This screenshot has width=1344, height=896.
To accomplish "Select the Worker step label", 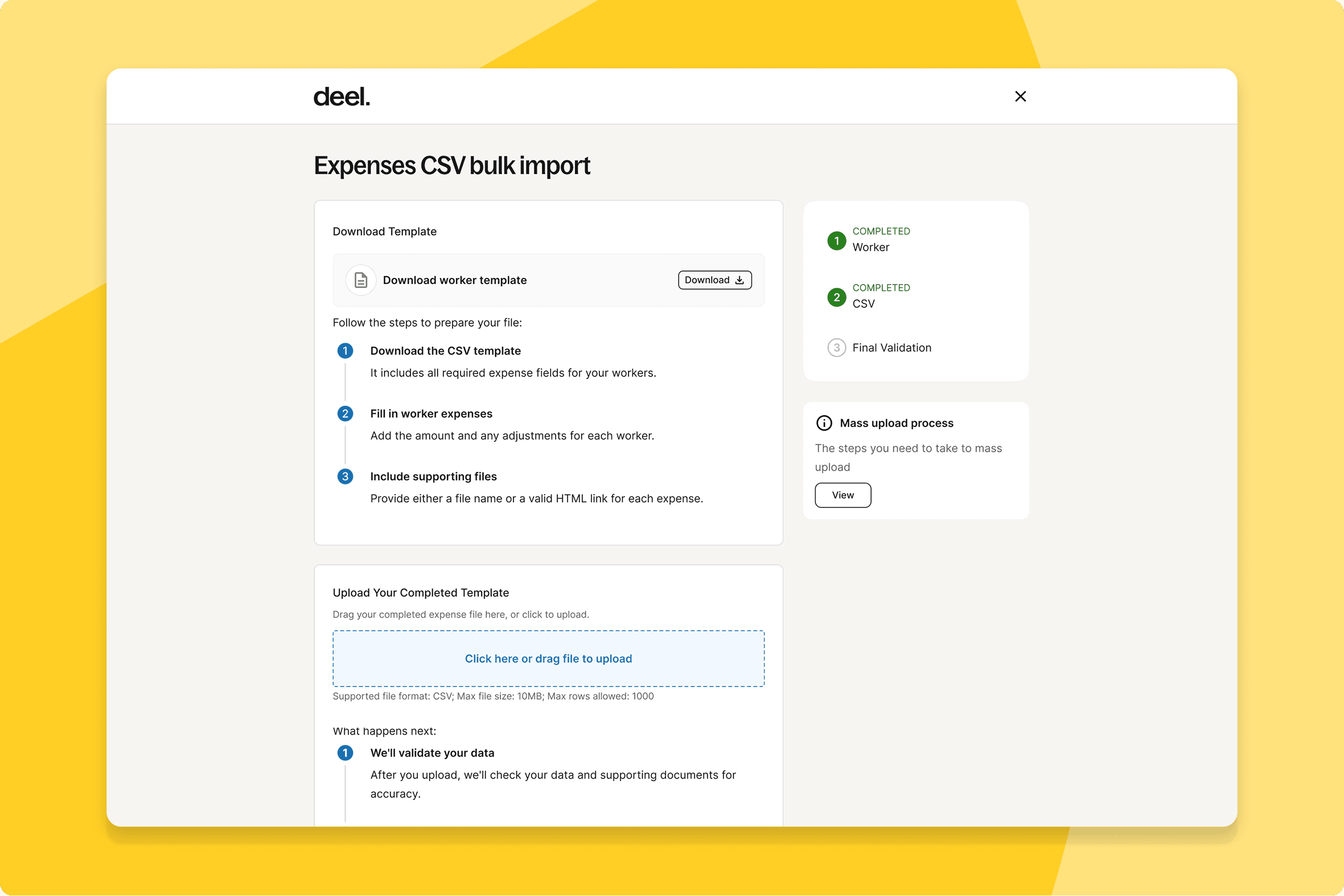I will point(870,248).
